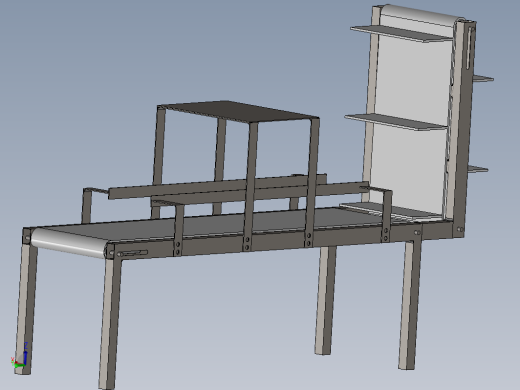Select the middle shelf on the vertical belt
The width and height of the screenshot is (520, 390).
pos(395,121)
